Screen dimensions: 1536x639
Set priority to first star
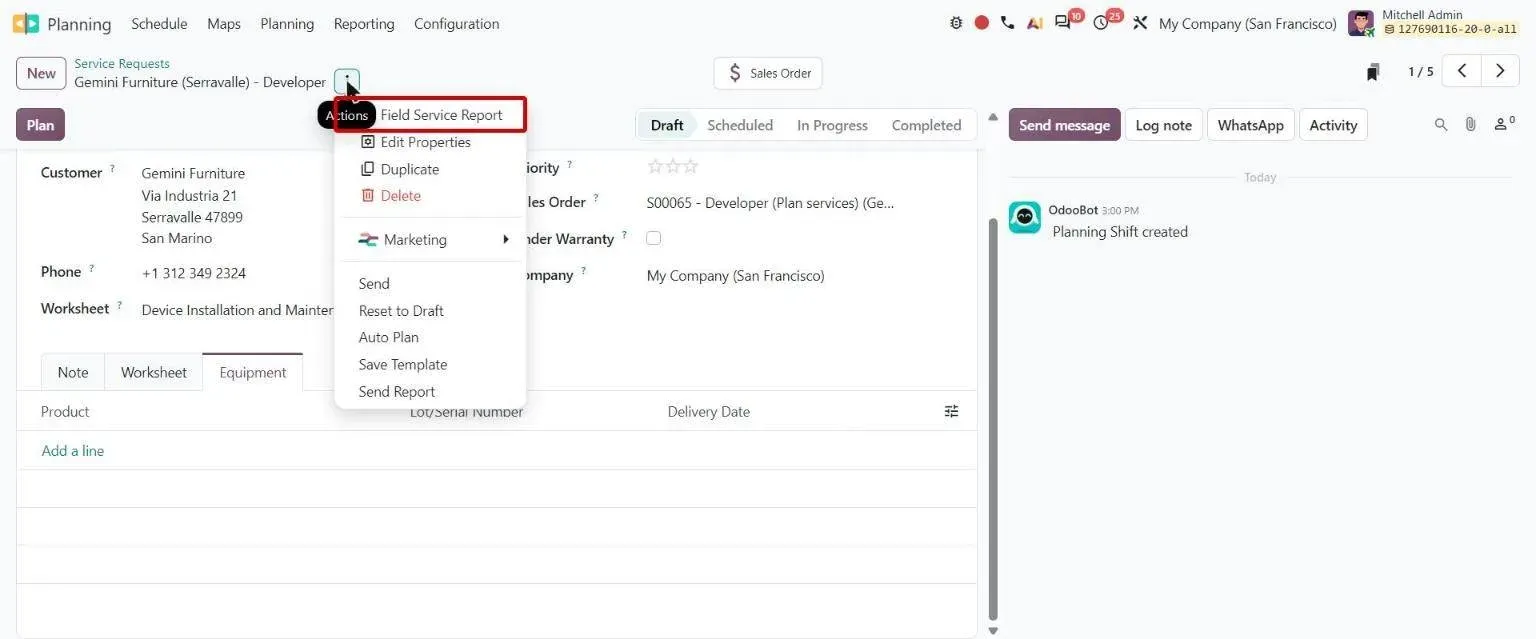click(655, 167)
